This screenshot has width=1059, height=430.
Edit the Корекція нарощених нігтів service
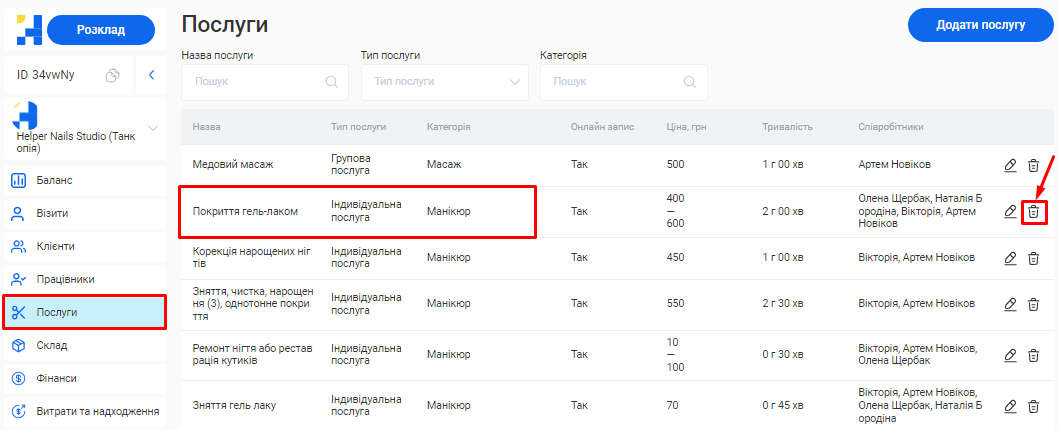coord(1010,258)
